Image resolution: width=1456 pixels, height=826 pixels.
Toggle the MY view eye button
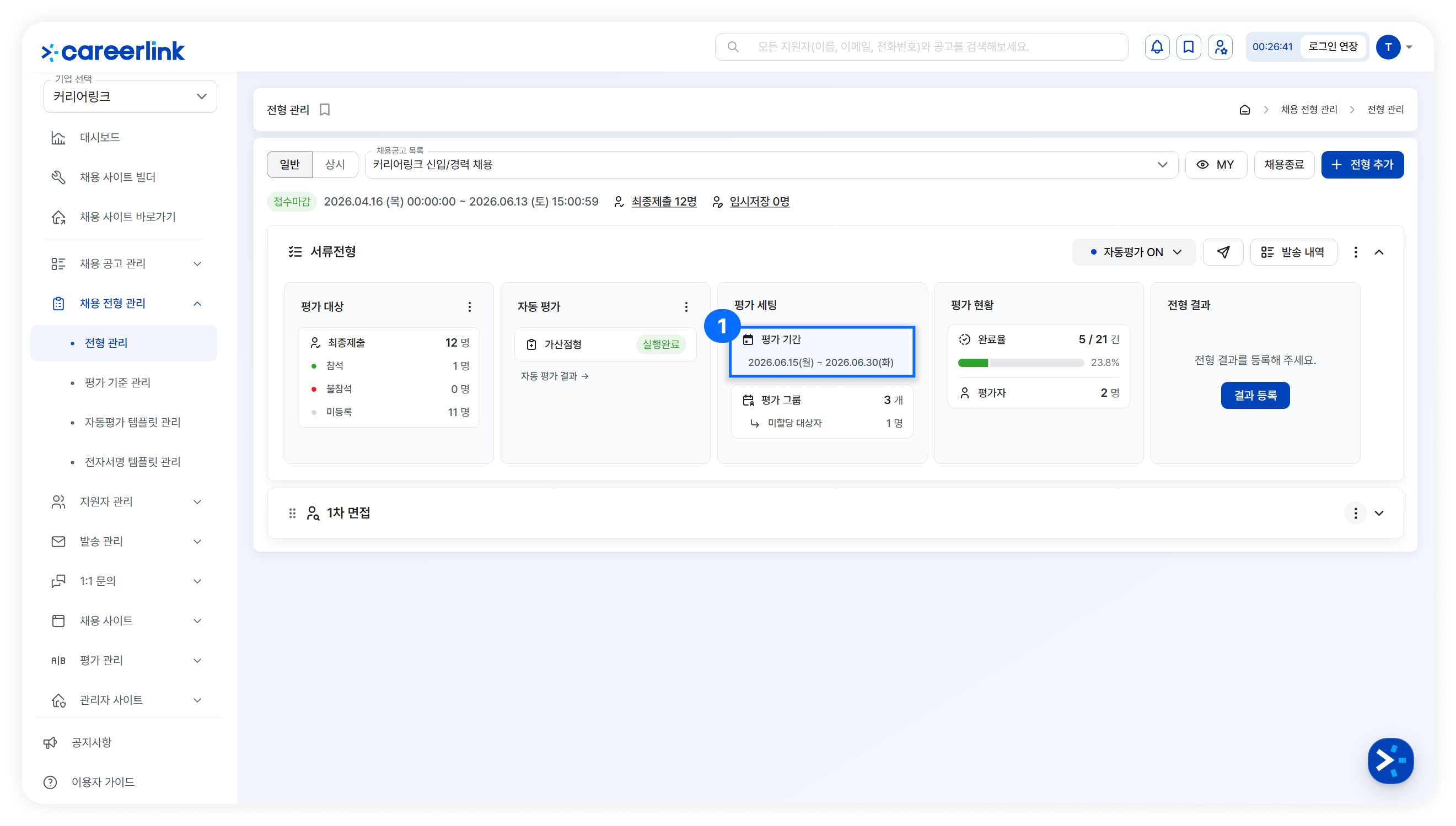[x=1216, y=165]
